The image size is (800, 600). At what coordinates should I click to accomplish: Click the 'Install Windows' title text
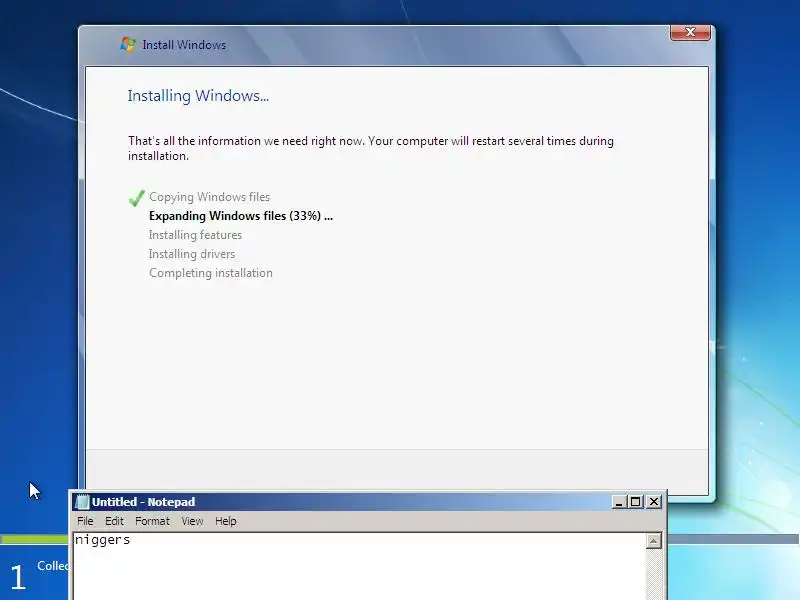[184, 45]
